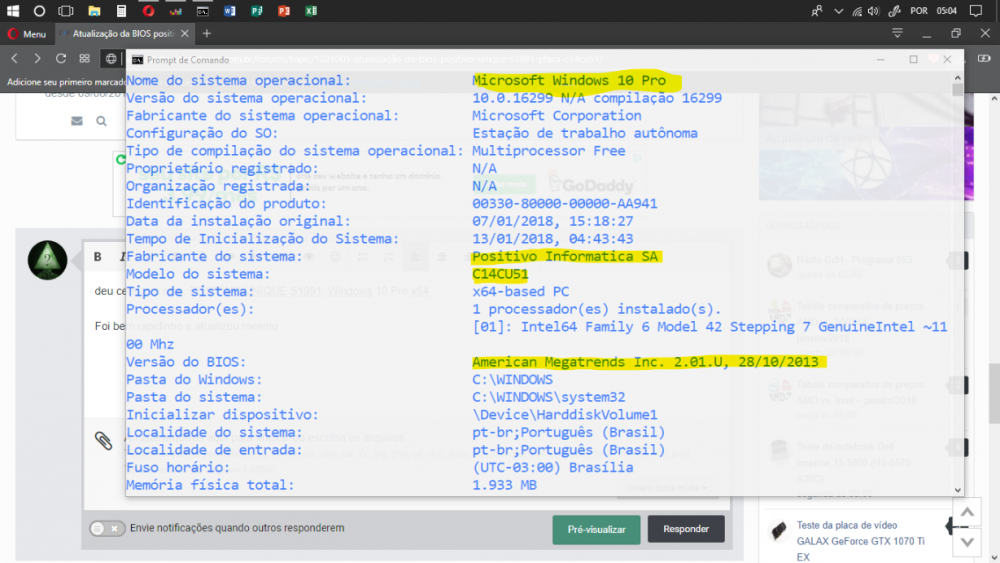Open Opera Speed Dial grid

(x=85, y=58)
